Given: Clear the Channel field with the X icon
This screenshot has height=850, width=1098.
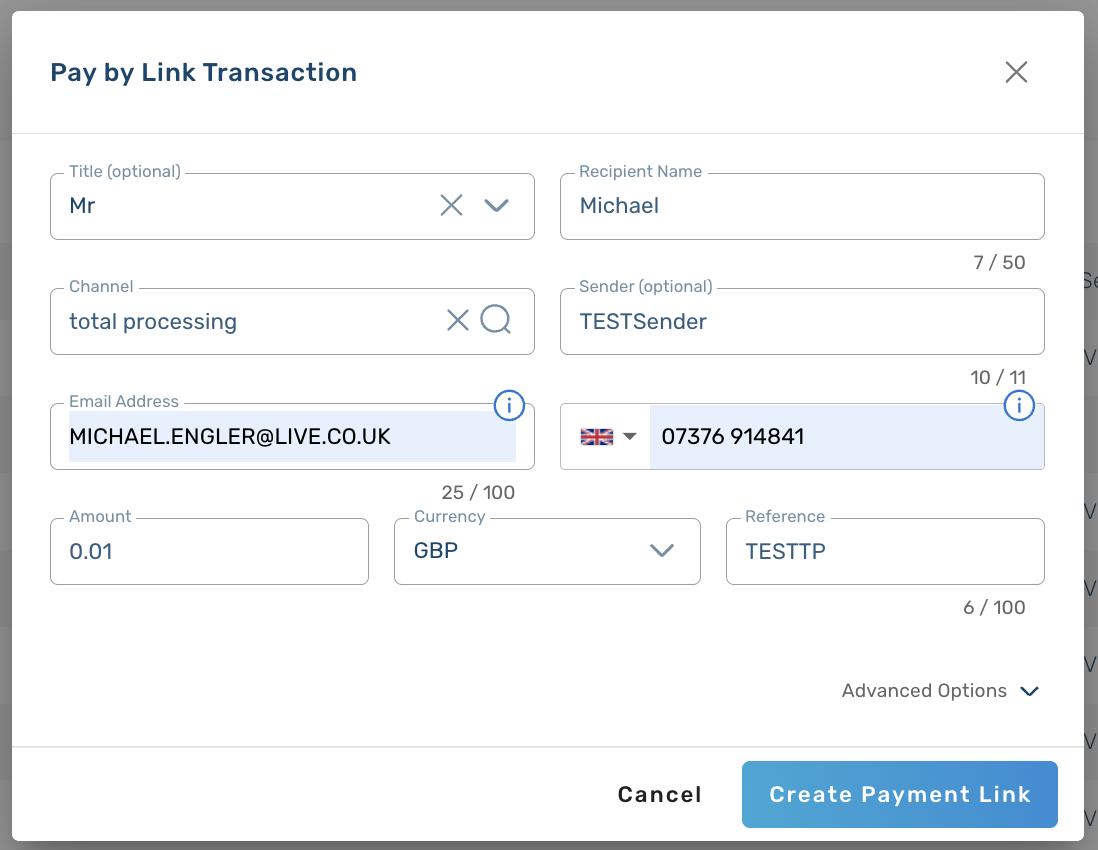Looking at the screenshot, I should (458, 320).
